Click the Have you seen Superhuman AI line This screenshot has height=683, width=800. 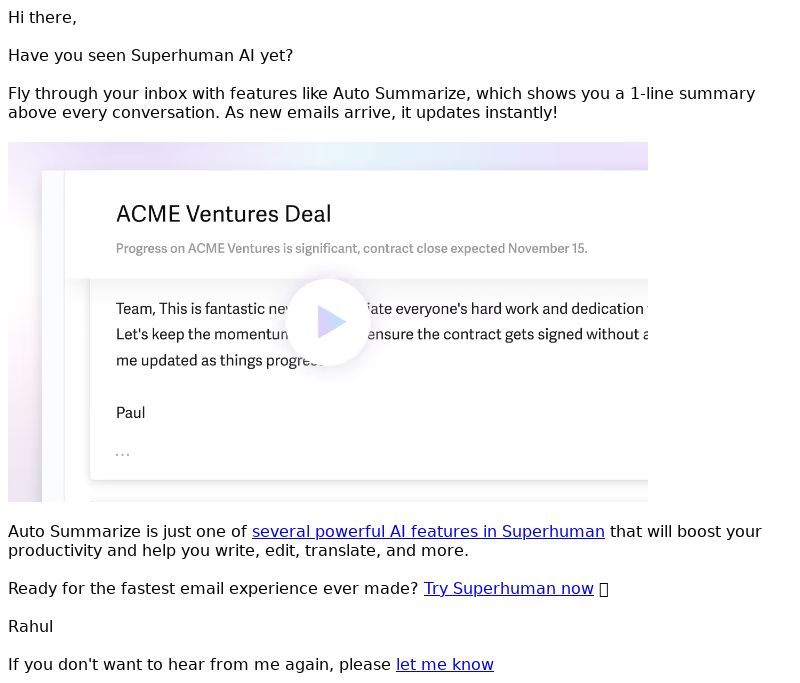coord(151,56)
